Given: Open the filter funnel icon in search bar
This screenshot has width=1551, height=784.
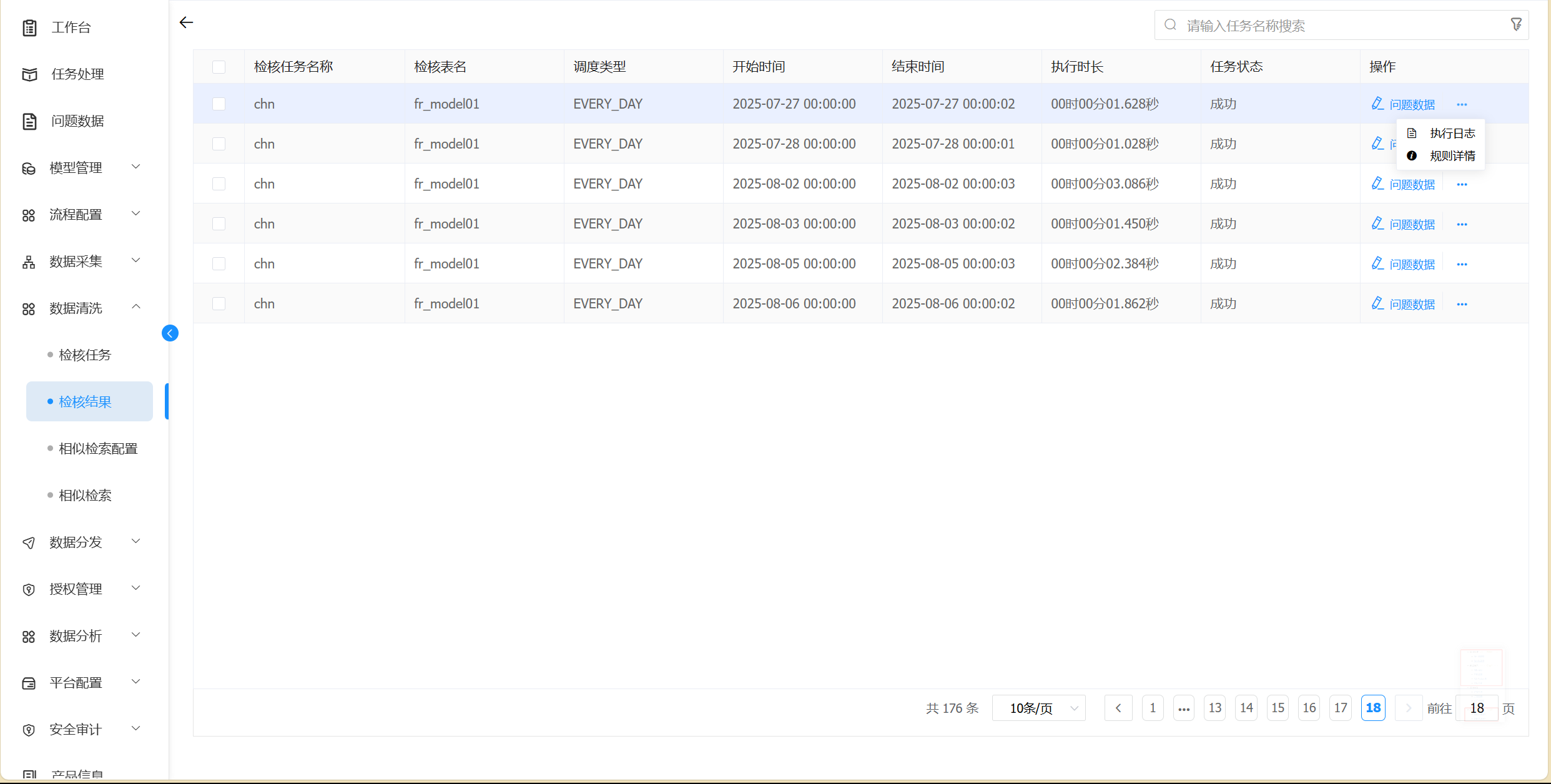Looking at the screenshot, I should tap(1516, 25).
